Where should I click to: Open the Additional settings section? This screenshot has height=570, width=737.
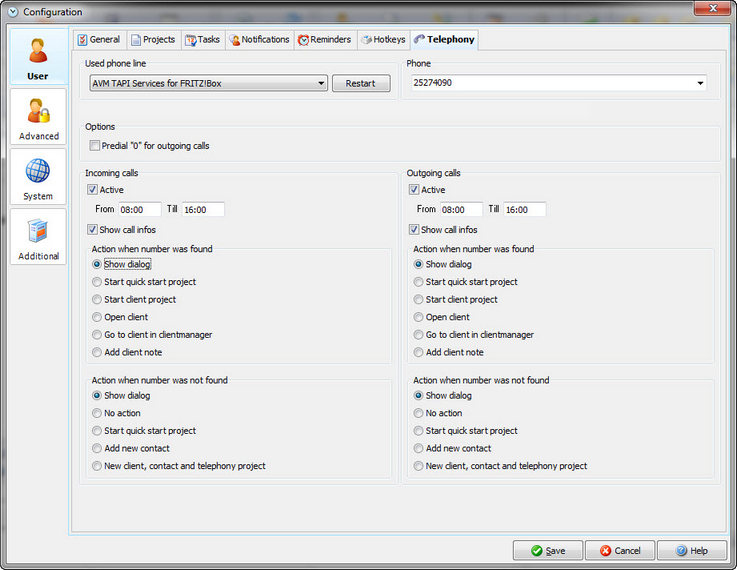pos(38,236)
